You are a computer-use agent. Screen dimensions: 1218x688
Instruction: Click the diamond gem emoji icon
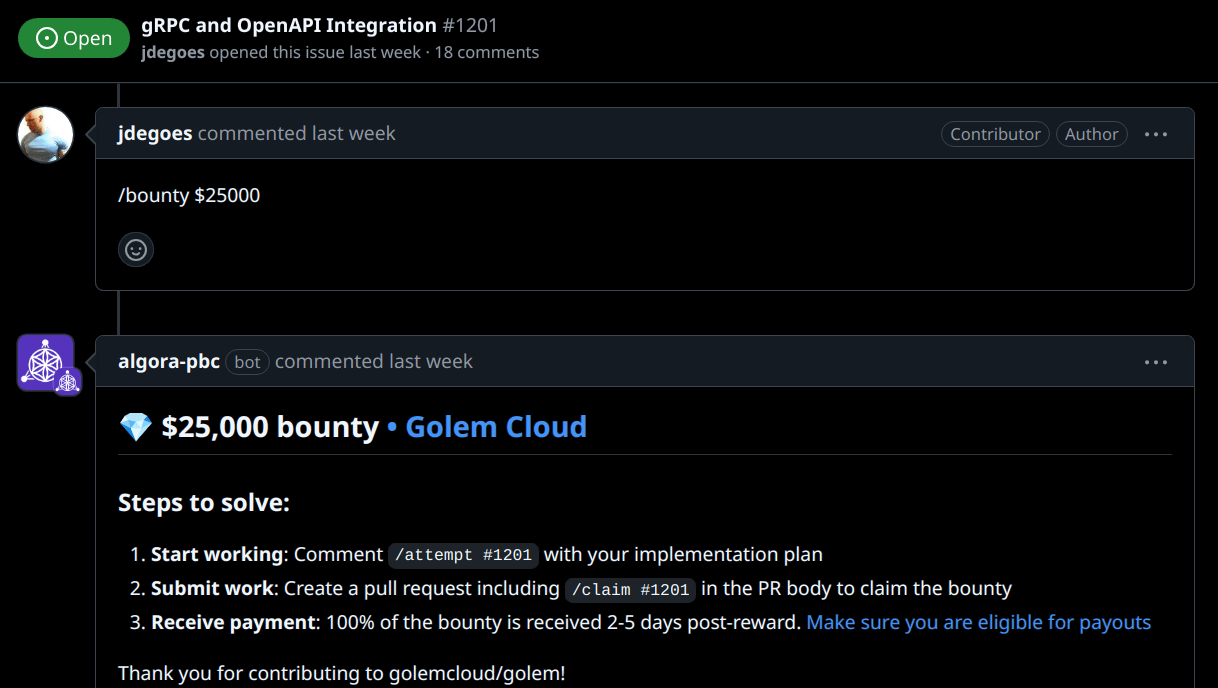[135, 428]
